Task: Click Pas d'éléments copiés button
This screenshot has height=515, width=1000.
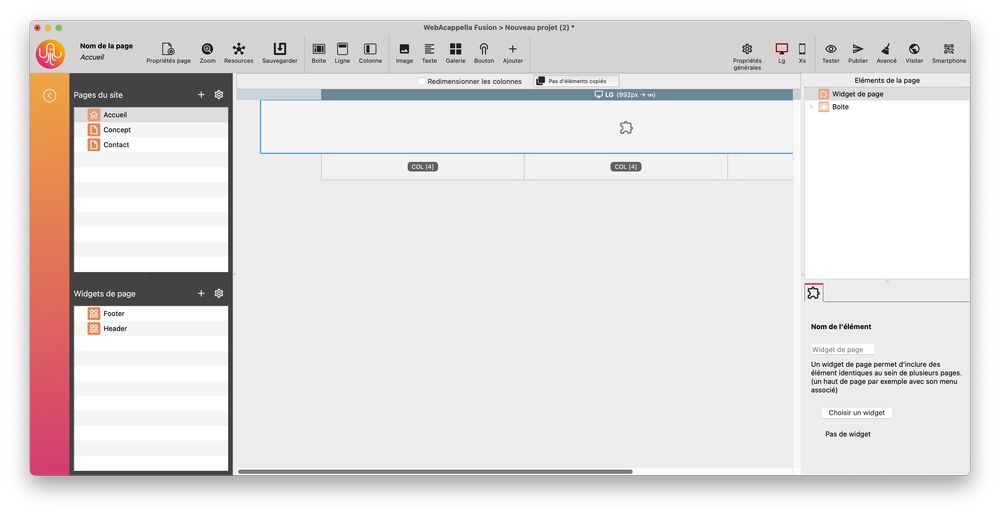Action: [576, 81]
